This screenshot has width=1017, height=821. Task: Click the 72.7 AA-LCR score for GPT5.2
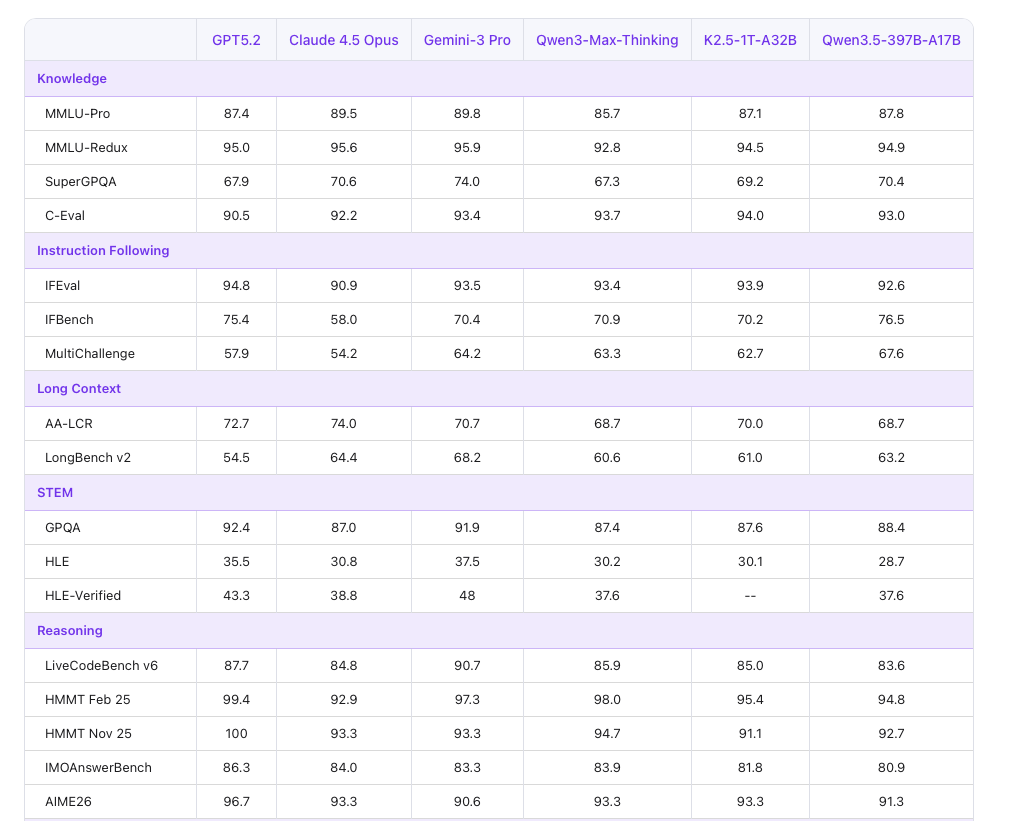(x=236, y=424)
